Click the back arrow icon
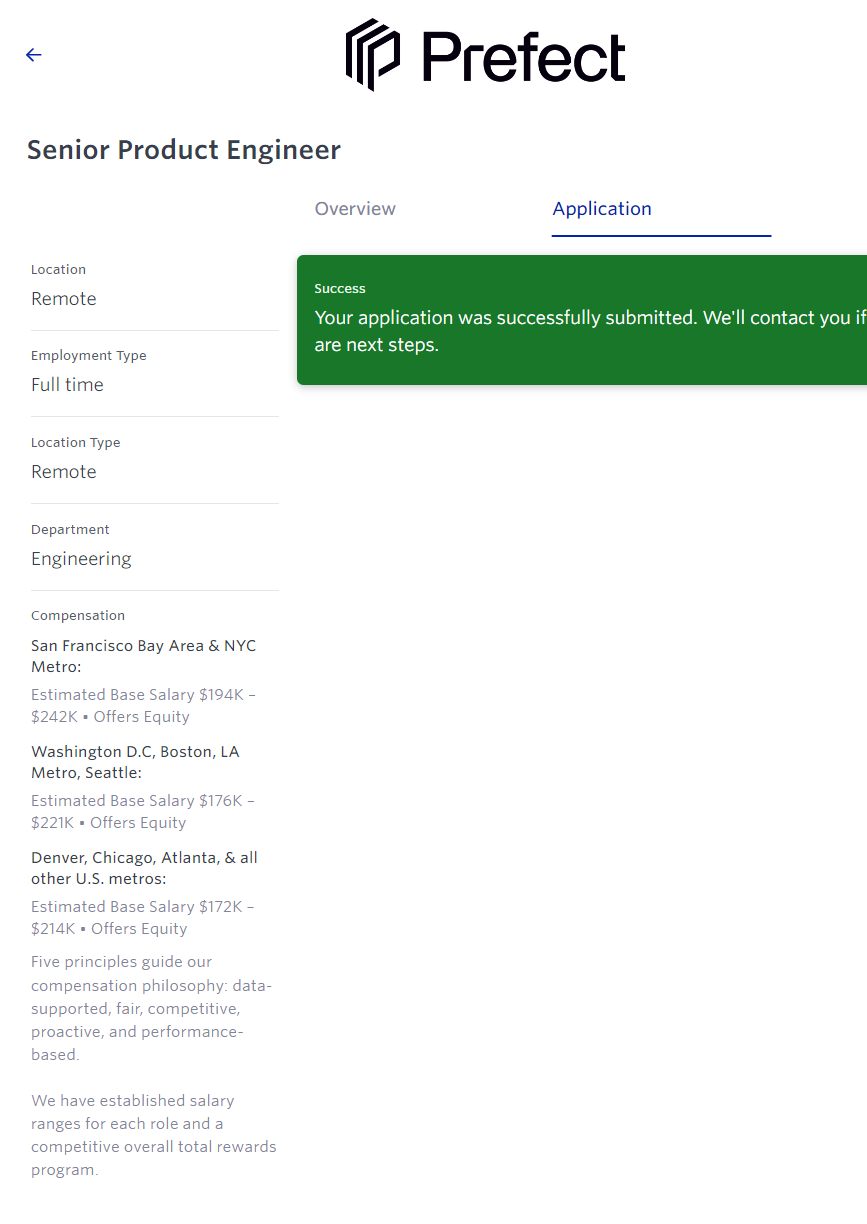This screenshot has width=867, height=1224. 34,55
